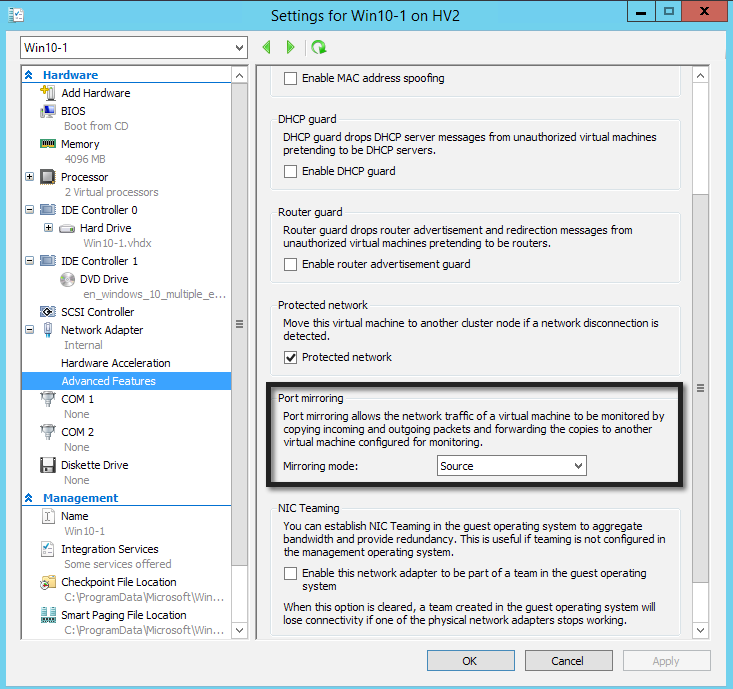This screenshot has height=689, width=733.
Task: Click the left pane scroll down arrow
Action: pos(239,630)
